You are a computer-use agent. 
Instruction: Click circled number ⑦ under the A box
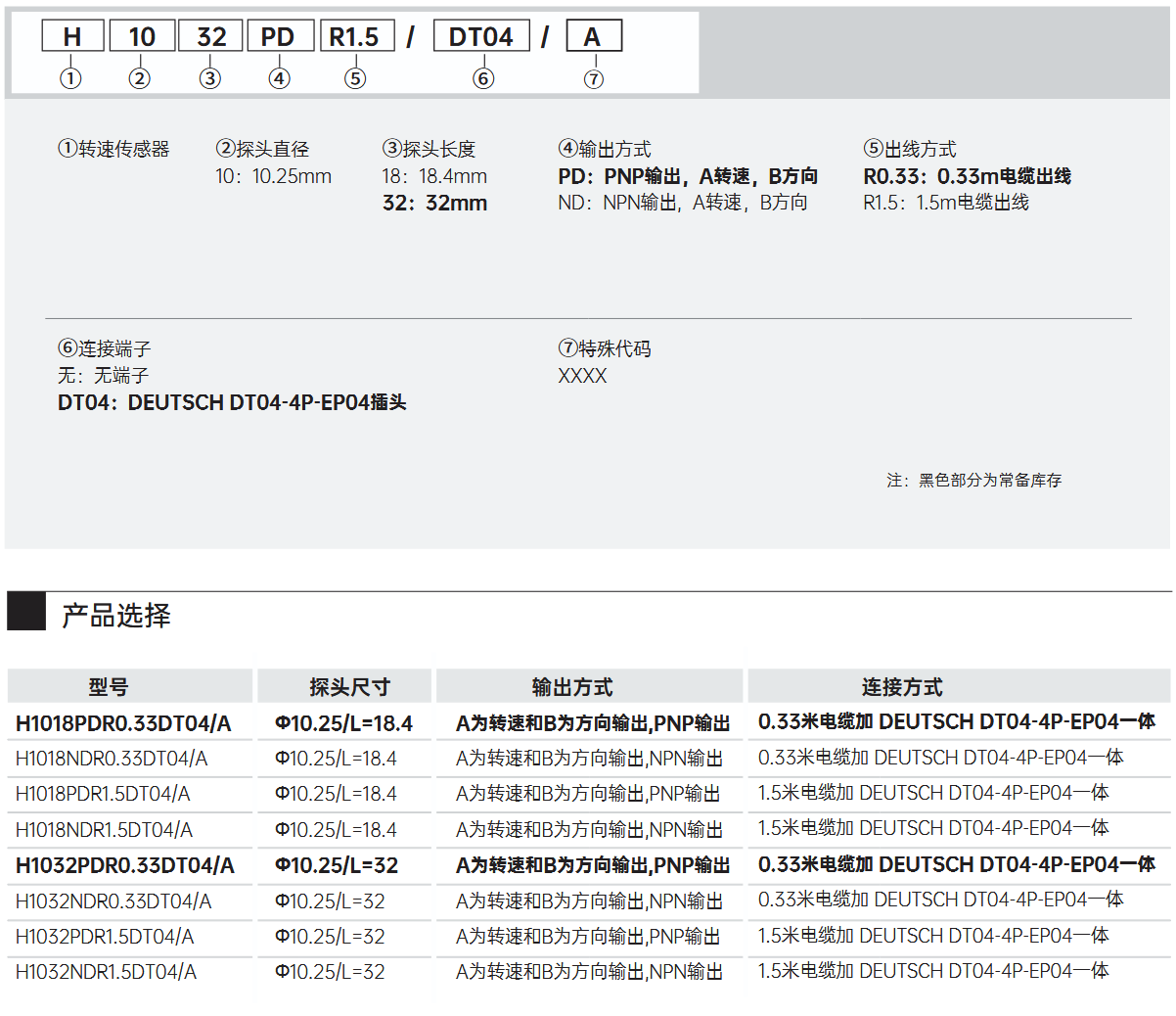tap(594, 78)
